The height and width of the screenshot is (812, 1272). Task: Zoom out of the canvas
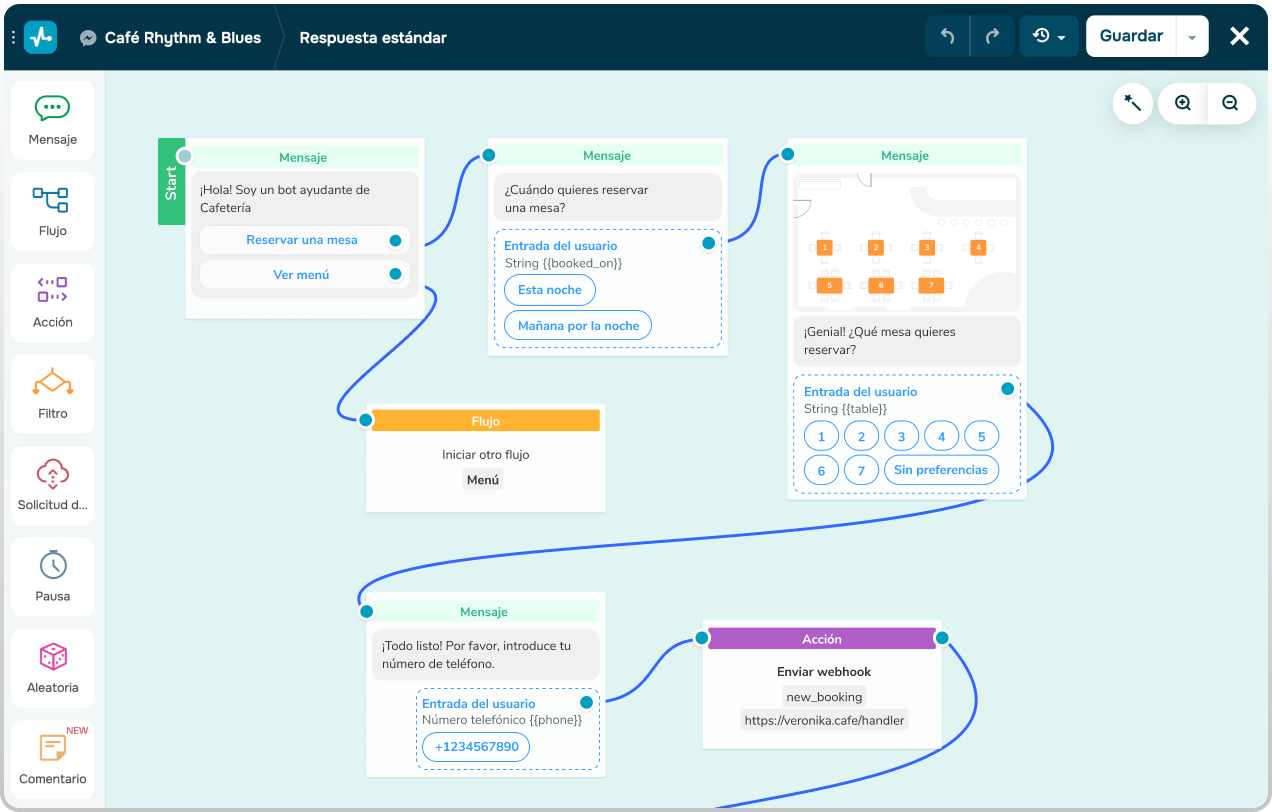coord(1231,103)
